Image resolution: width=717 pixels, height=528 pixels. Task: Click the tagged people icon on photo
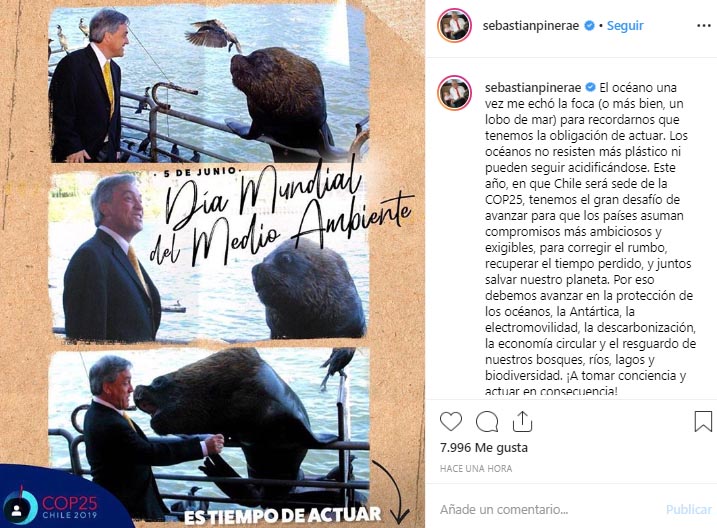pos(17,510)
